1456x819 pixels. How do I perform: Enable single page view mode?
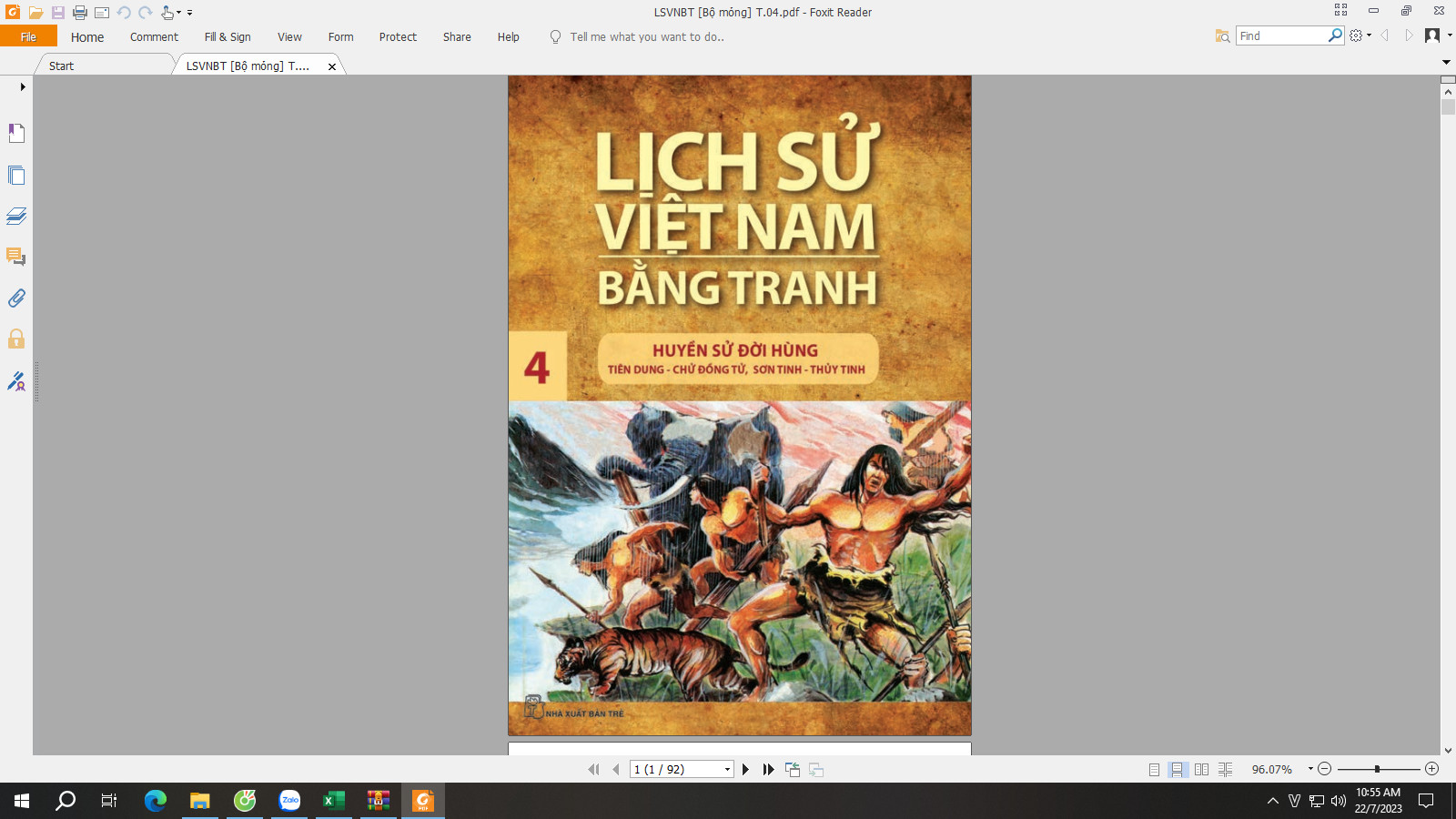coord(1154,770)
